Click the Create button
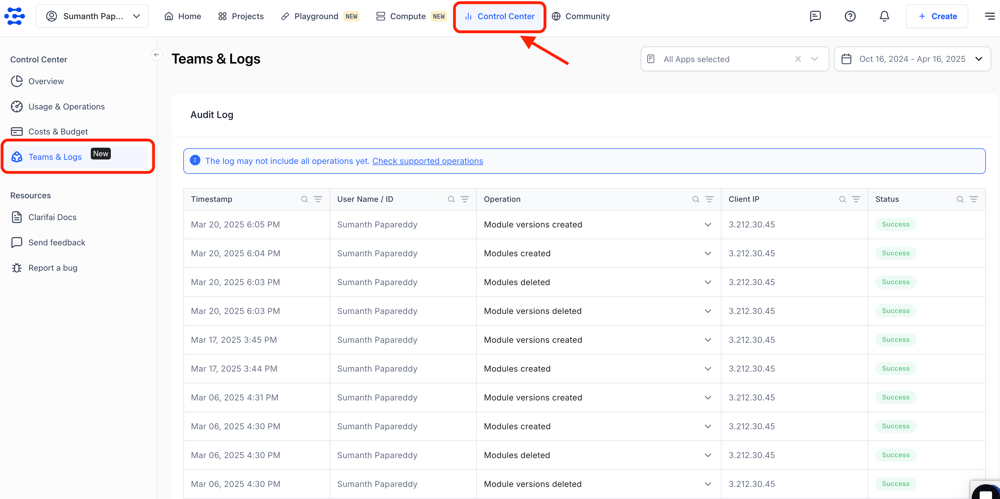 point(937,16)
